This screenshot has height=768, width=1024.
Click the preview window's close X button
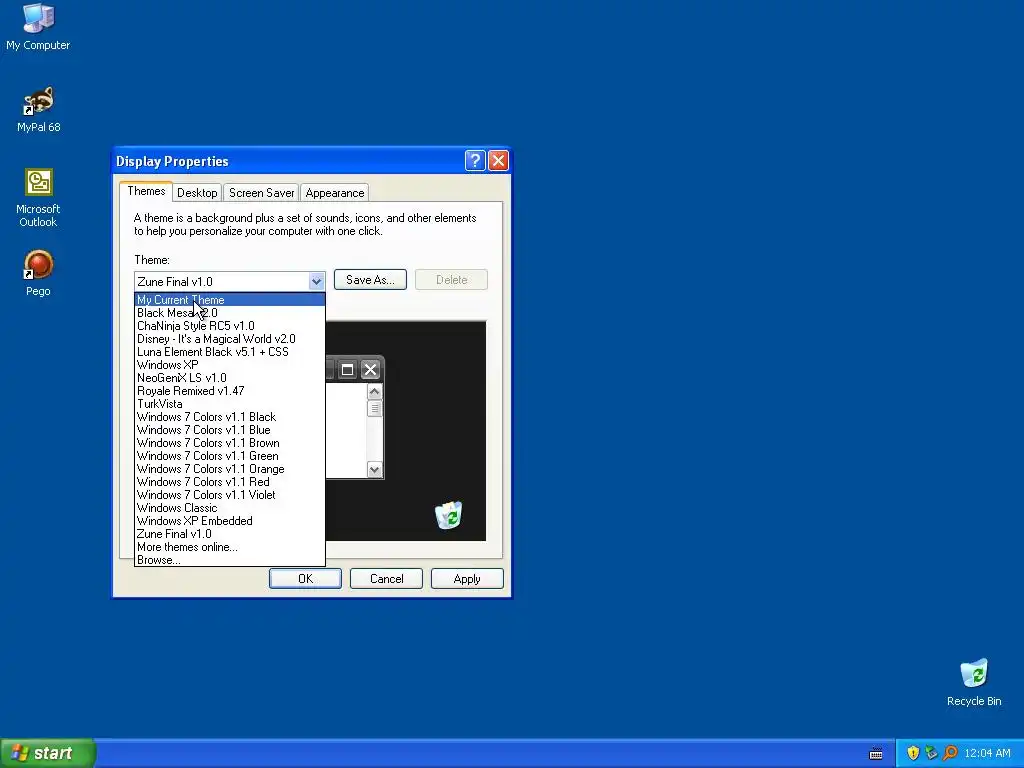370,370
